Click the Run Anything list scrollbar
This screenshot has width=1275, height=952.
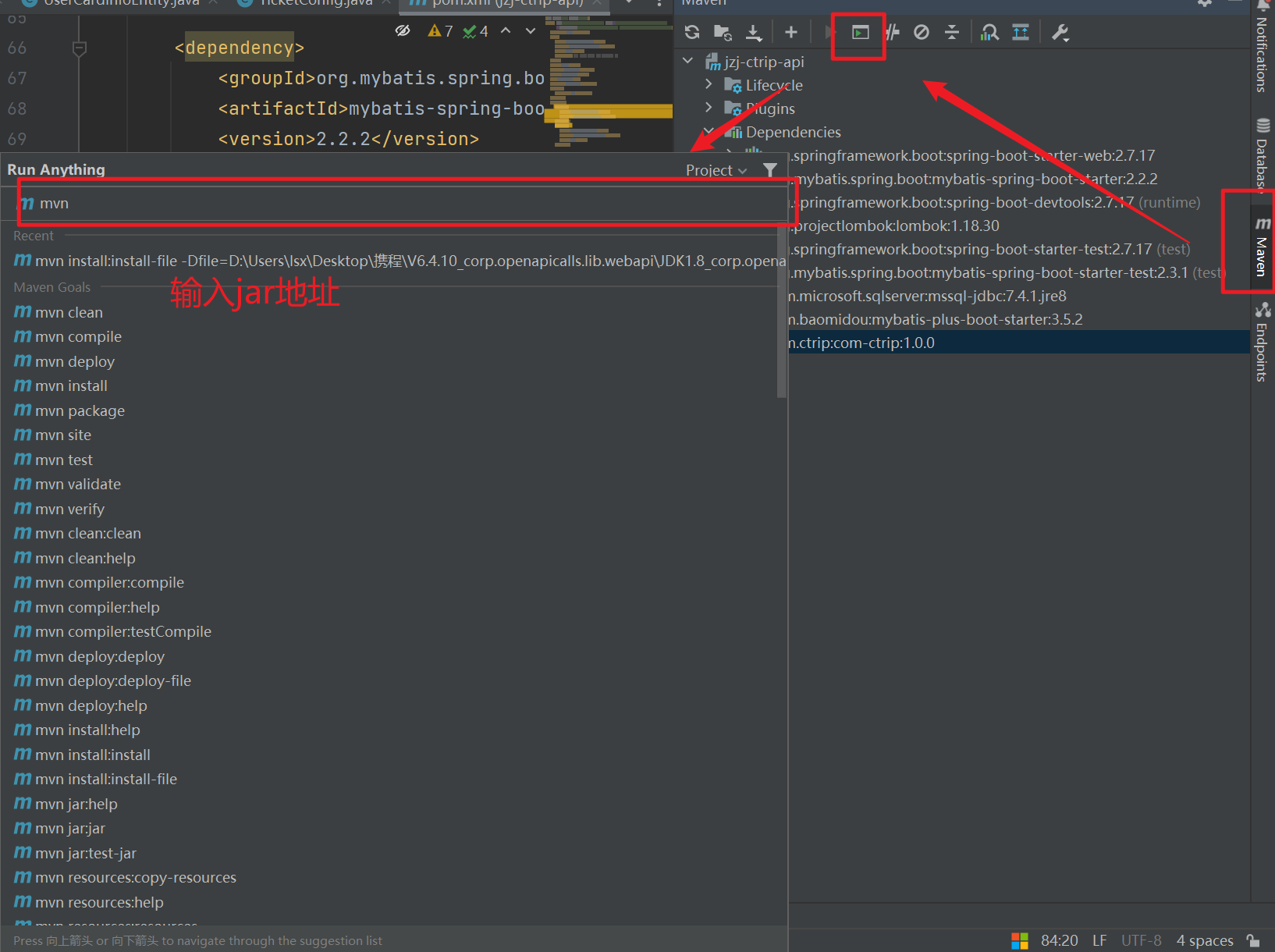pyautogui.click(x=782, y=312)
